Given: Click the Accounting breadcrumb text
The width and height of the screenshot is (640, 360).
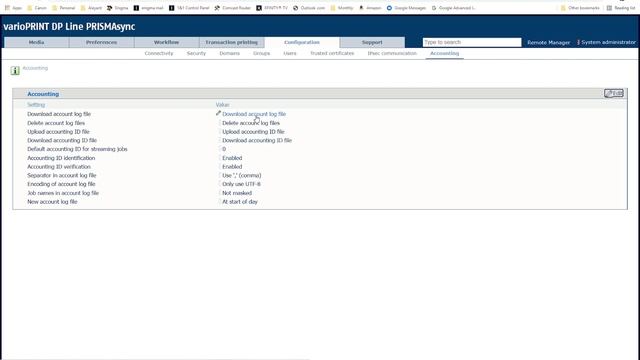Looking at the screenshot, I should [35, 68].
